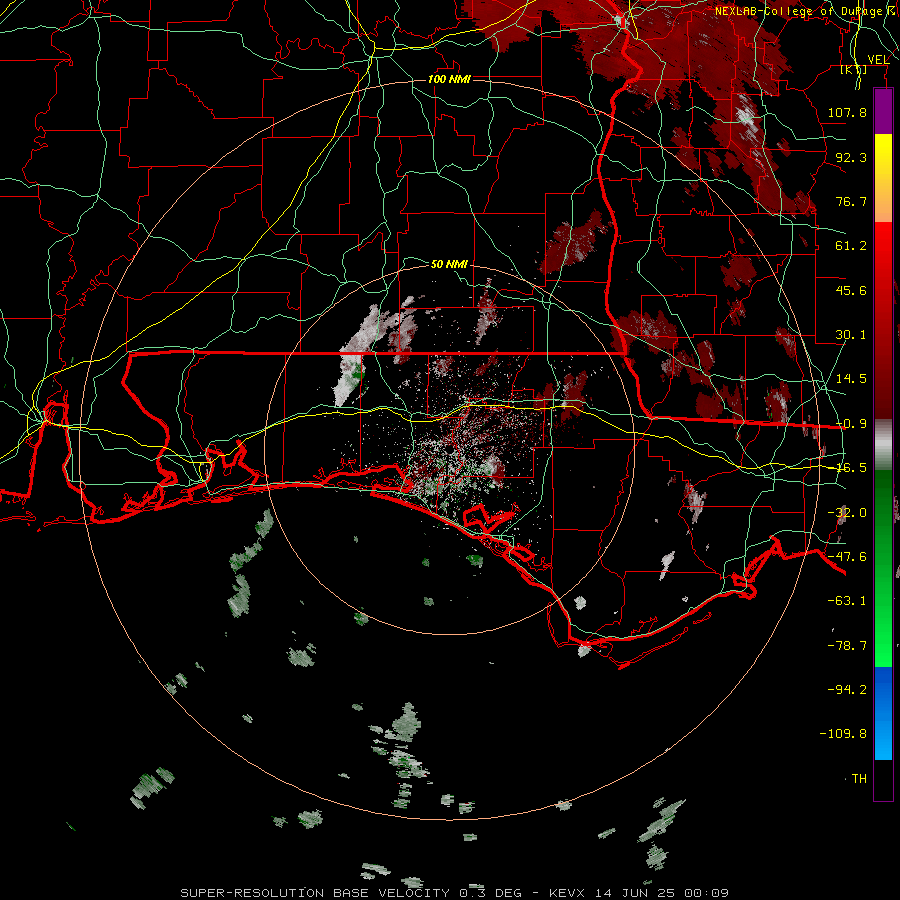Select the -109.8 legend value
Screen dimensions: 900x900
click(x=843, y=734)
